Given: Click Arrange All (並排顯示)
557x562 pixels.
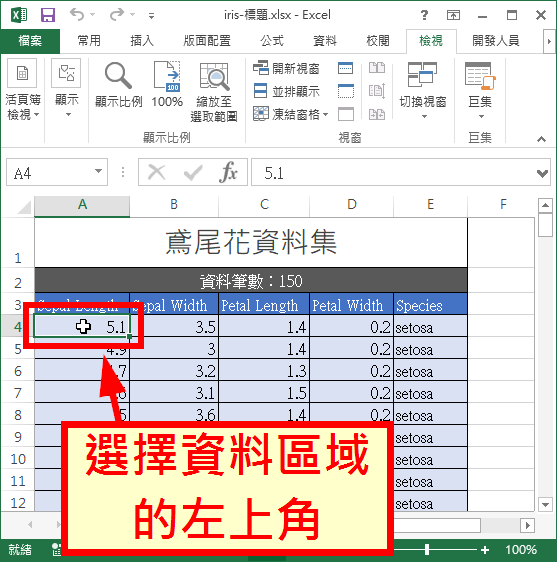Looking at the screenshot, I should 286,91.
